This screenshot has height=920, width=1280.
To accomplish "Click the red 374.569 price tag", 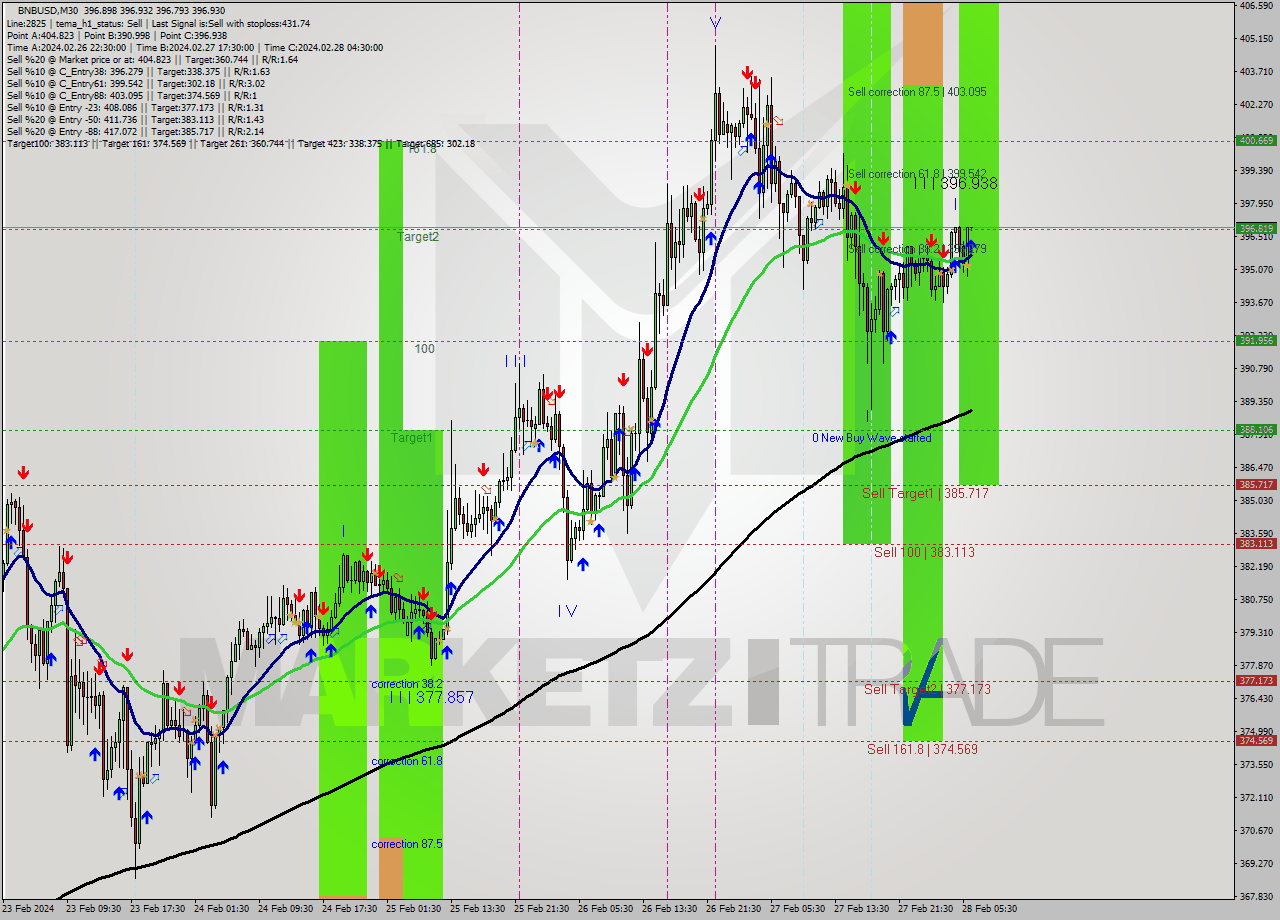I will pyautogui.click(x=1256, y=741).
